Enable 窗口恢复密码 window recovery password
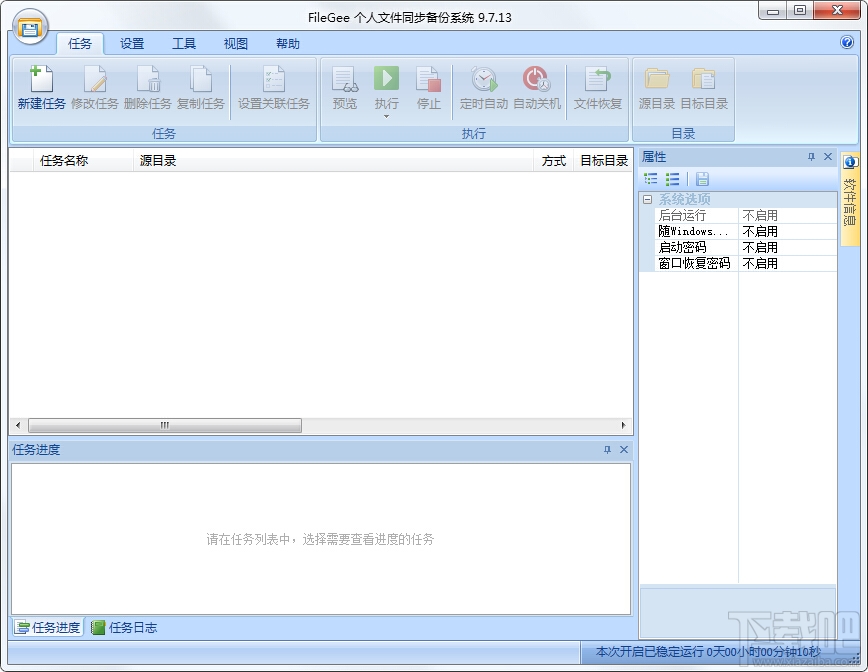This screenshot has height=672, width=868. click(x=786, y=263)
